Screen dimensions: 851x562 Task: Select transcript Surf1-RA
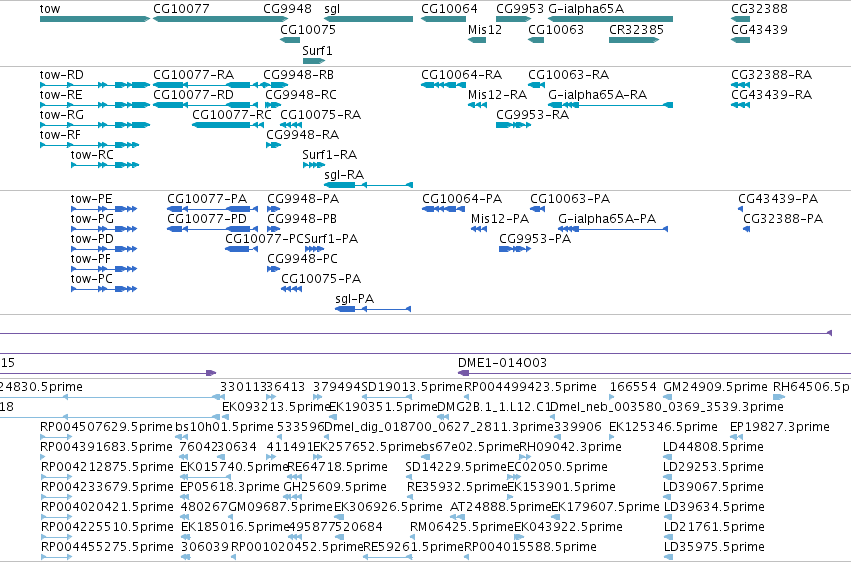pos(313,165)
